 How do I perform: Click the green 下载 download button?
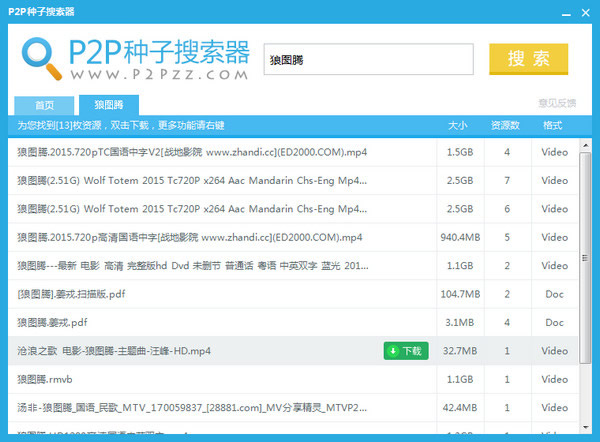click(x=406, y=351)
